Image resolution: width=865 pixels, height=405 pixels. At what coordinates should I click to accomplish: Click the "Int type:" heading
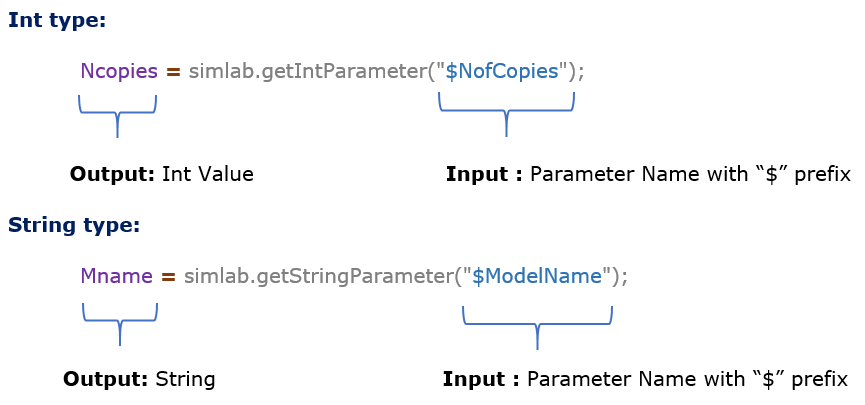(57, 20)
